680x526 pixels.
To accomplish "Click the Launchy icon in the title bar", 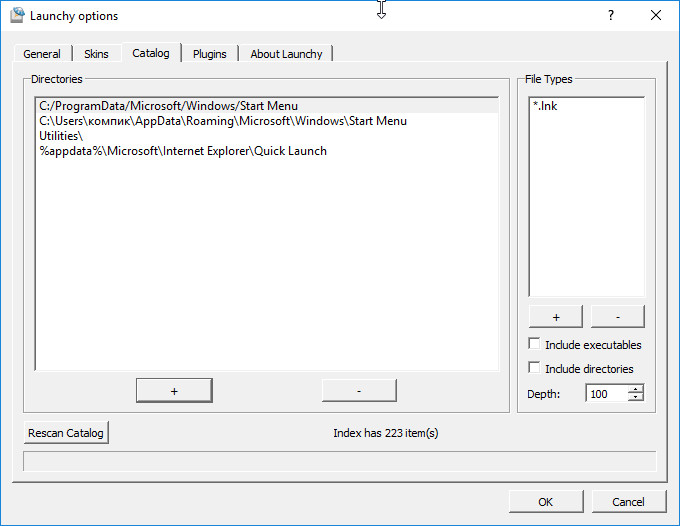I will point(17,16).
